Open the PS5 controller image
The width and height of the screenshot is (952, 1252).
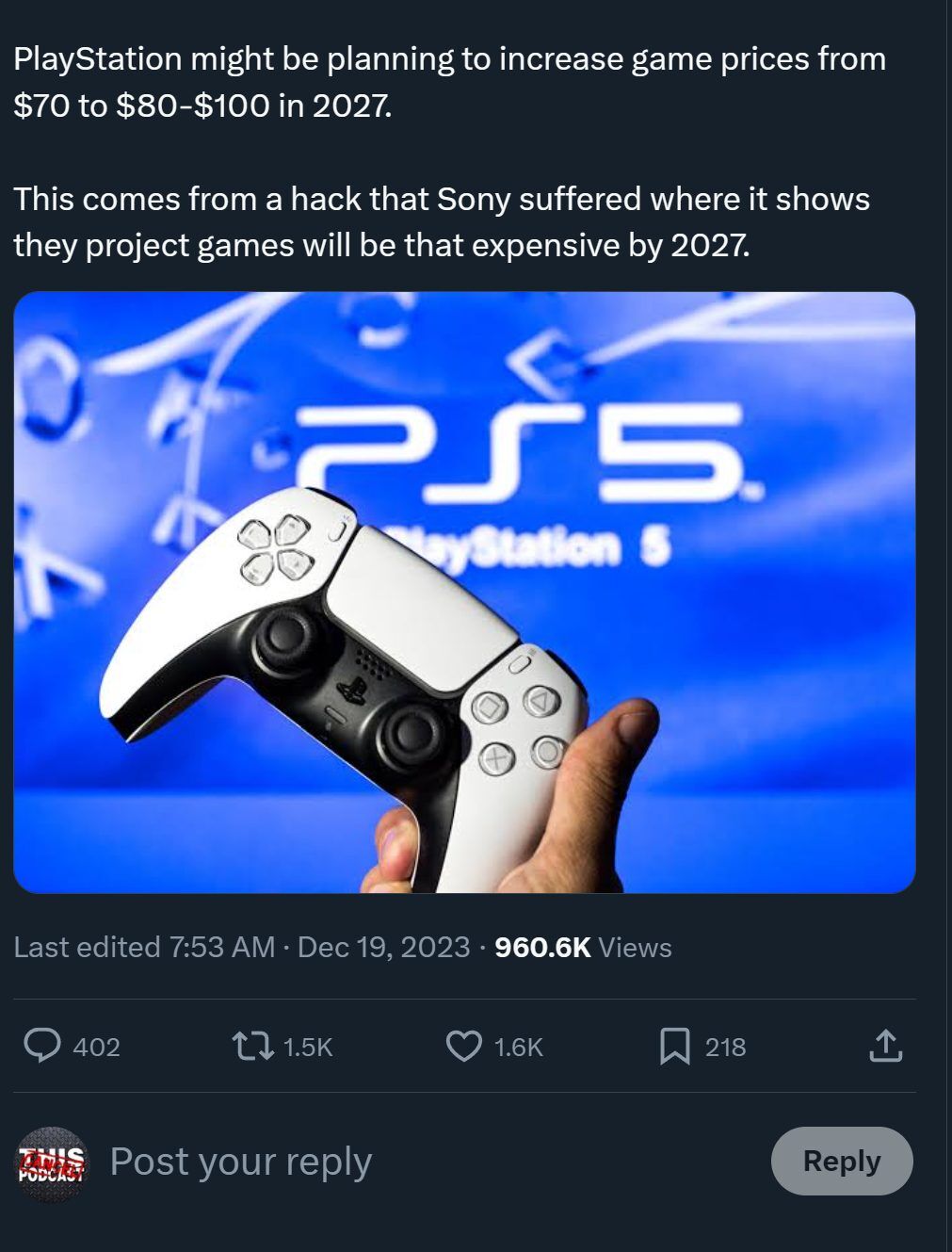464,592
